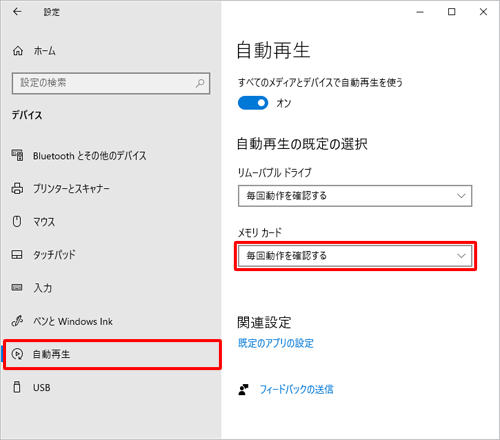
Task: Open 既定のアプリの設定 link
Action: click(x=276, y=343)
